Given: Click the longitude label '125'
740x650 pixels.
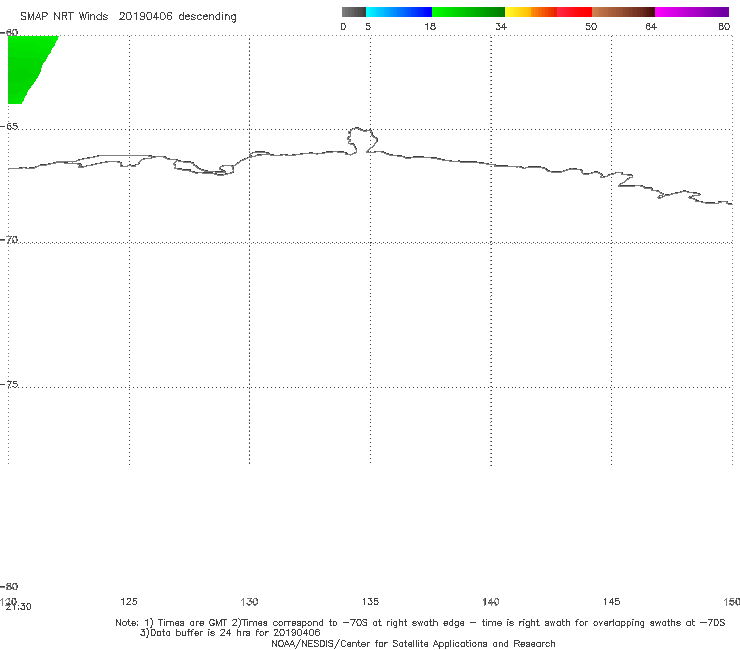Looking at the screenshot, I should click(129, 601).
